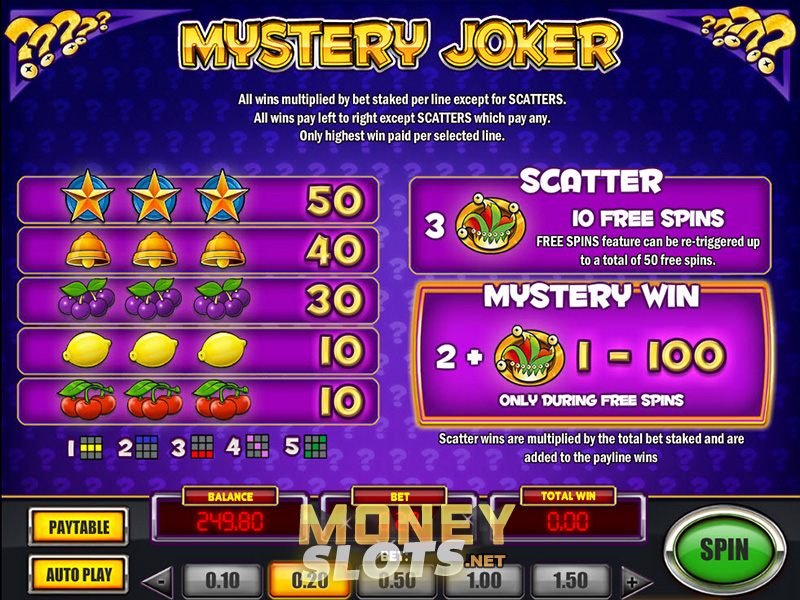Choose the 1.50 bet value
The width and height of the screenshot is (800, 600).
click(x=570, y=580)
